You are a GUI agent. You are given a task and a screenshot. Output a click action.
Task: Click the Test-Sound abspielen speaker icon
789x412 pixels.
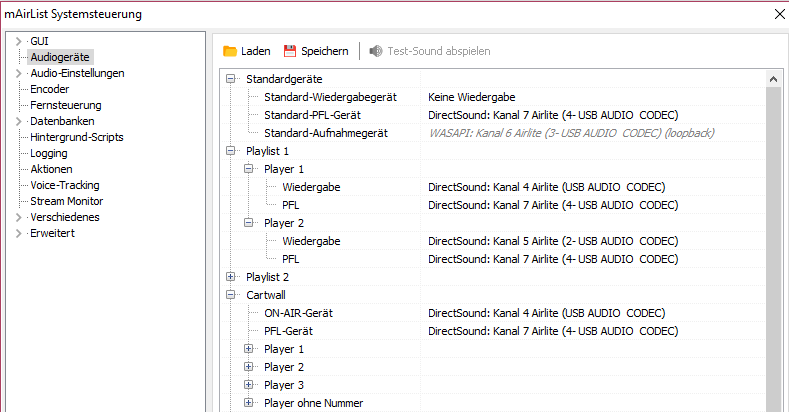(376, 51)
